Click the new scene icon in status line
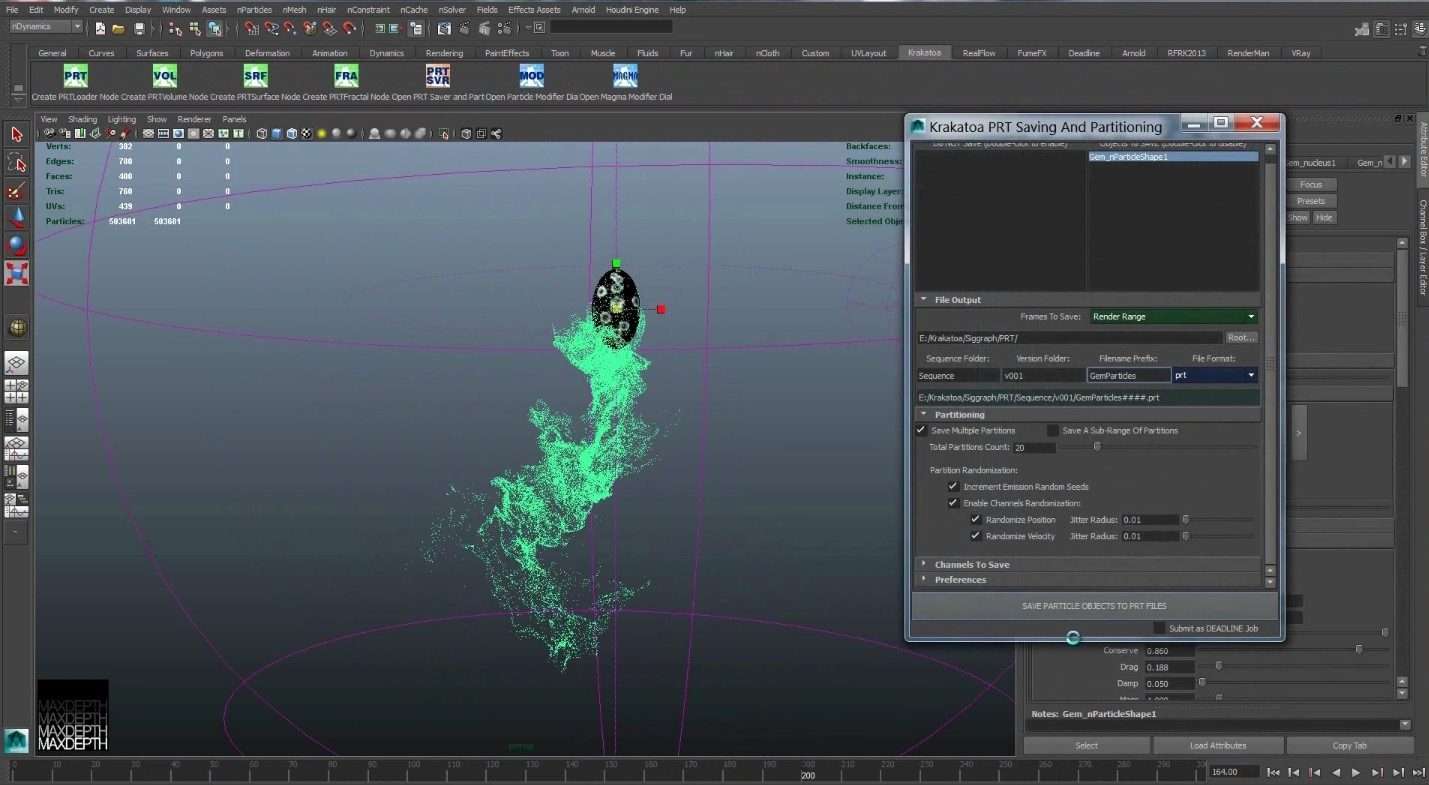The image size is (1429, 785). click(100, 28)
